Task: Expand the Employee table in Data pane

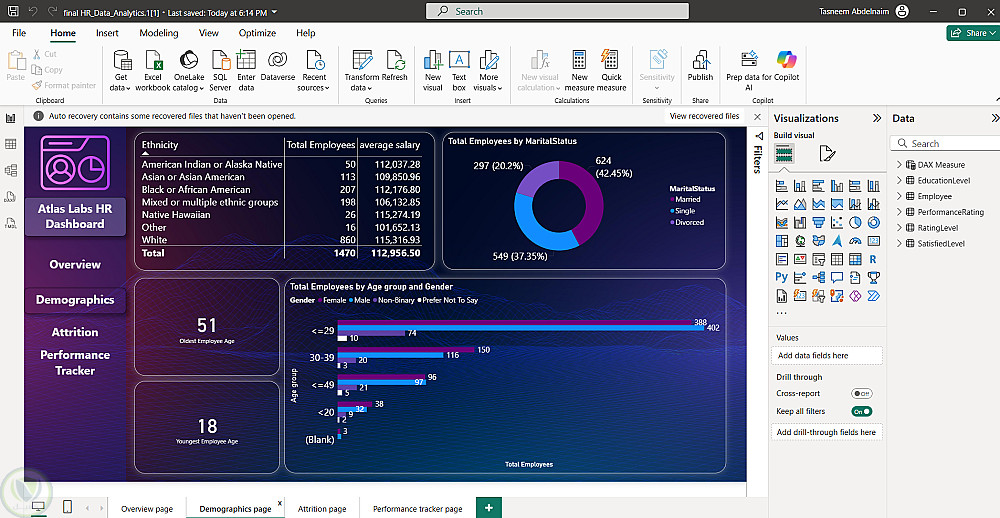Action: (900, 196)
